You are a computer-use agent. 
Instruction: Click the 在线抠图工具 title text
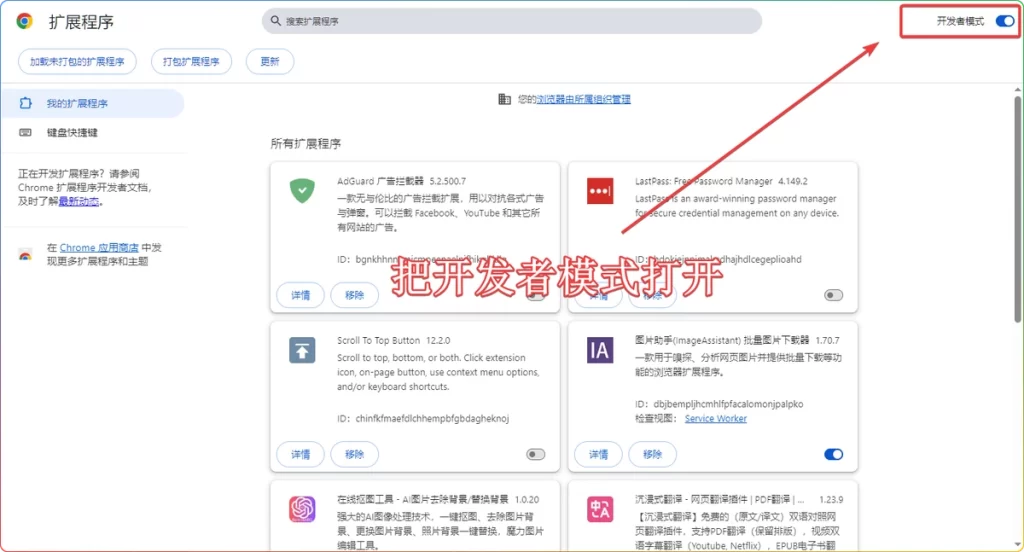[423, 500]
